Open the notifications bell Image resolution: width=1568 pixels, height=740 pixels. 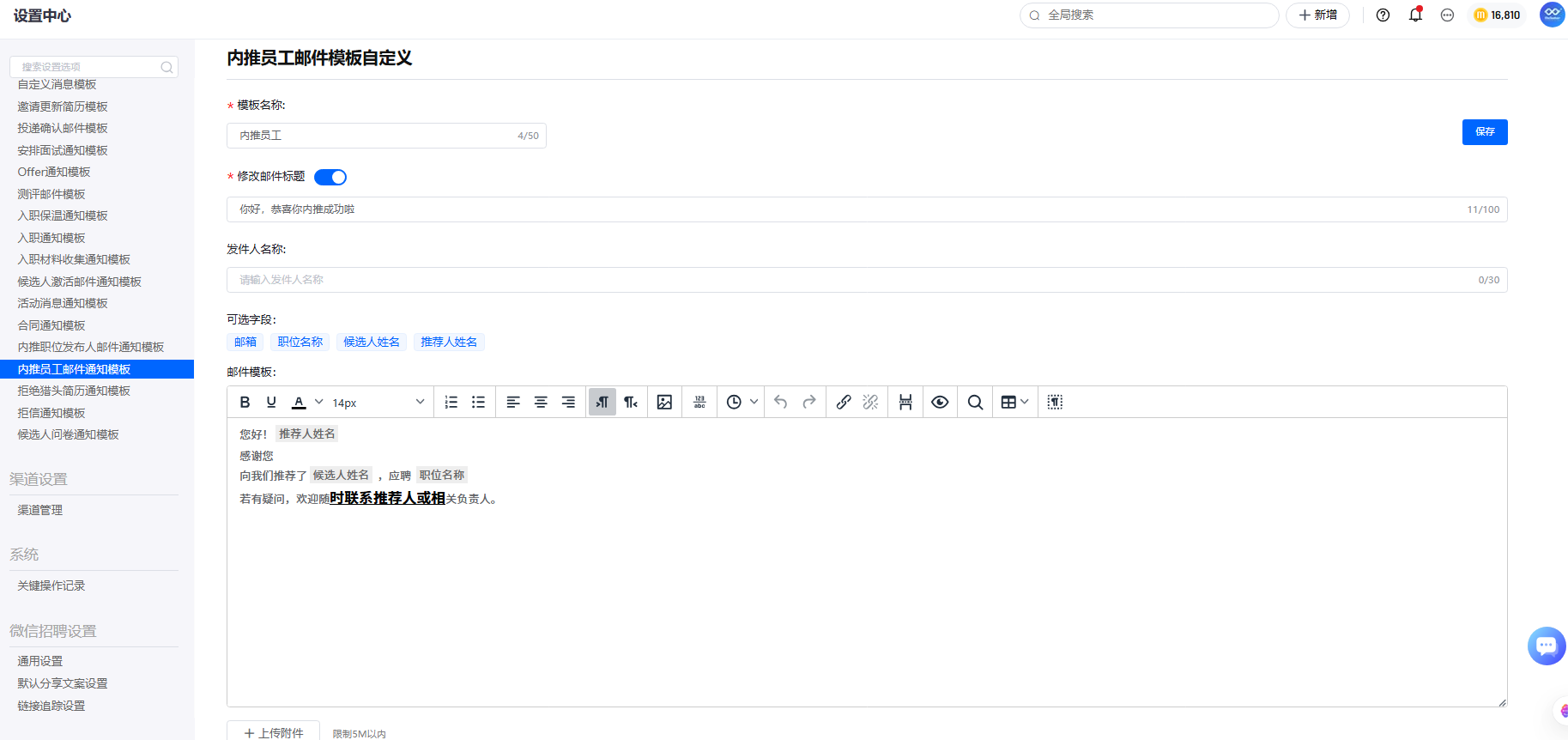click(1415, 15)
